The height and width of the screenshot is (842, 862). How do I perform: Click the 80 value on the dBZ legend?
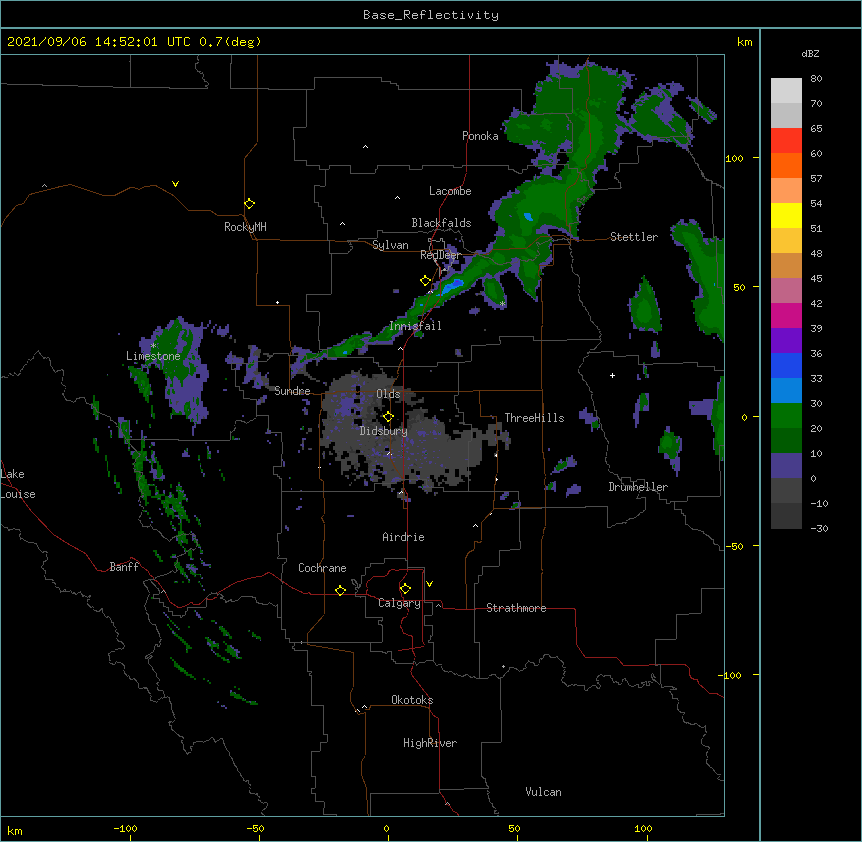pyautogui.click(x=816, y=79)
